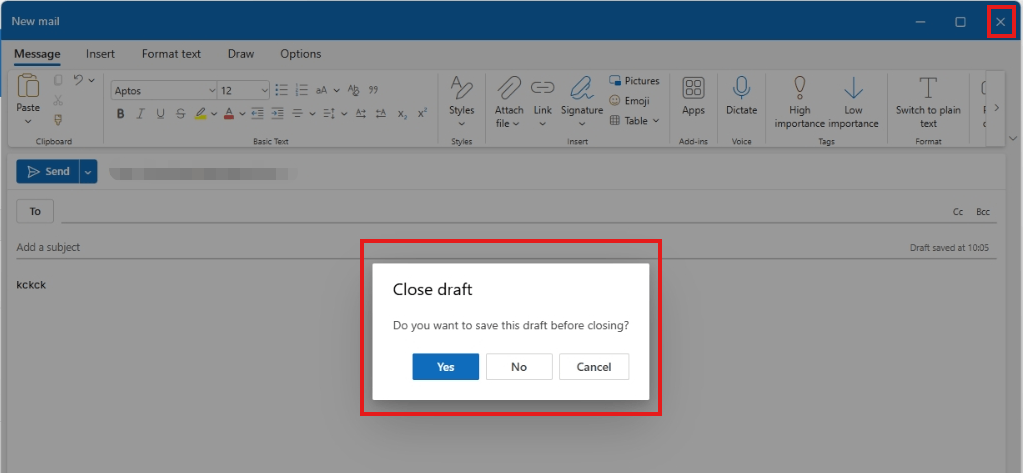
Task: Expand the Undo options chevron
Action: pyautogui.click(x=91, y=80)
